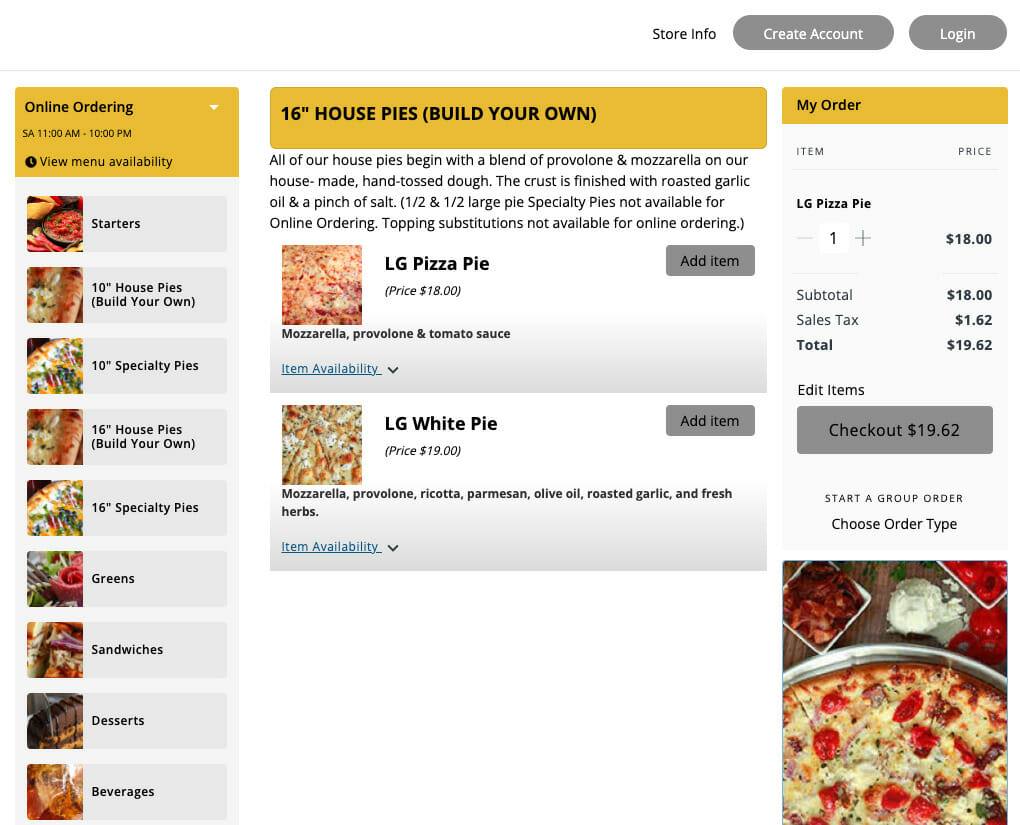Click Checkout $19.62
This screenshot has width=1020, height=825.
pyautogui.click(x=894, y=429)
